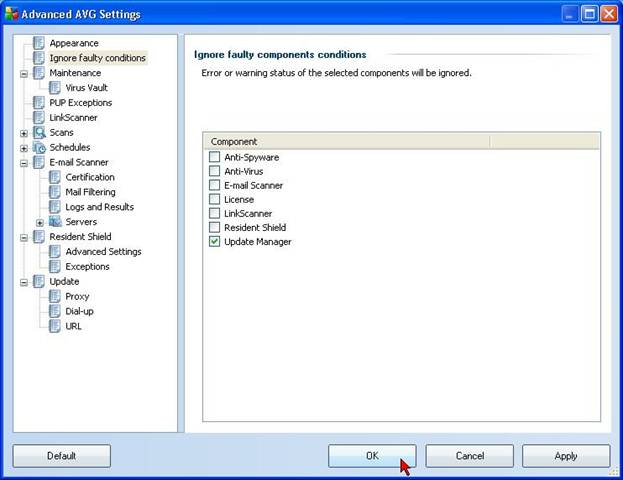
Task: Click the Update page icon in tree
Action: click(39, 281)
